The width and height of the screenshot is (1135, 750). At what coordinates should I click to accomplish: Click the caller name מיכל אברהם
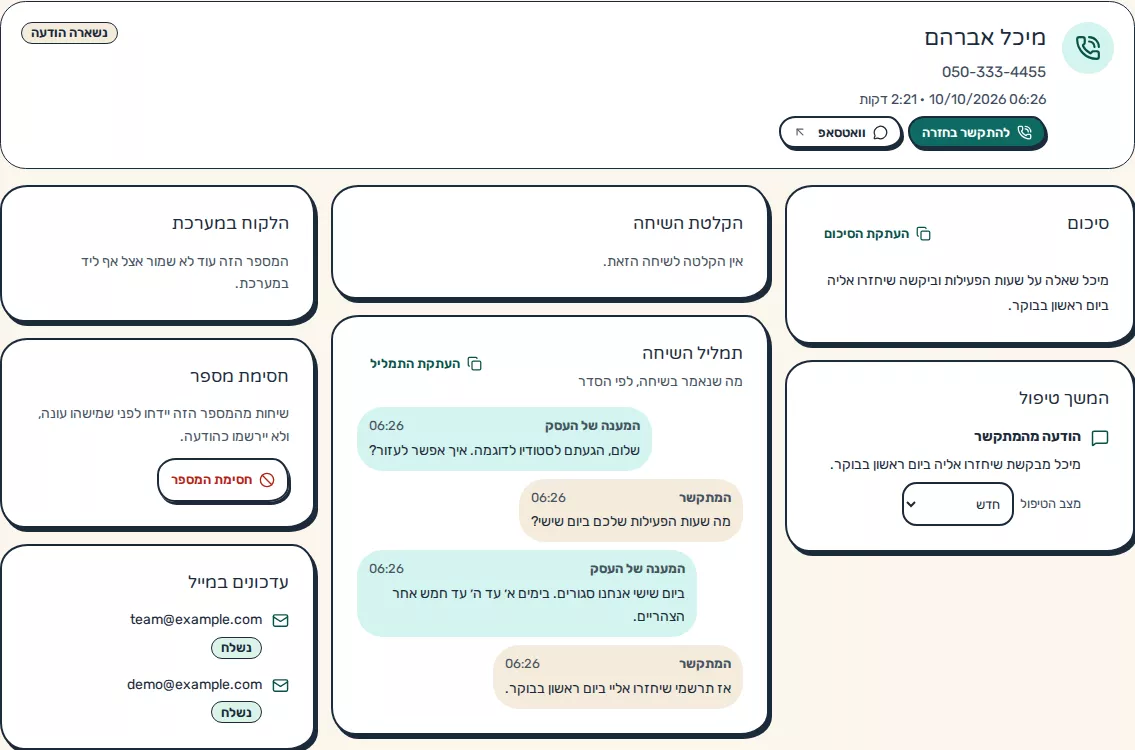pyautogui.click(x=985, y=38)
